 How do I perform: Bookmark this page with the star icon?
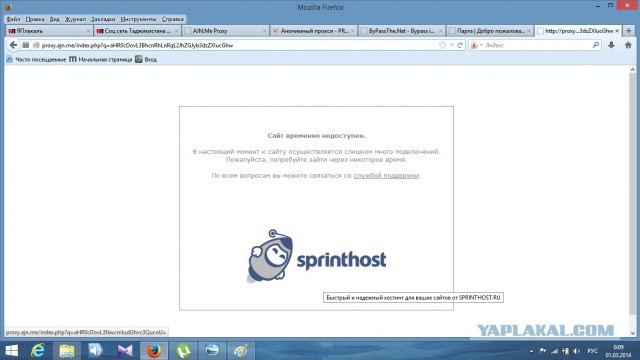coord(442,45)
